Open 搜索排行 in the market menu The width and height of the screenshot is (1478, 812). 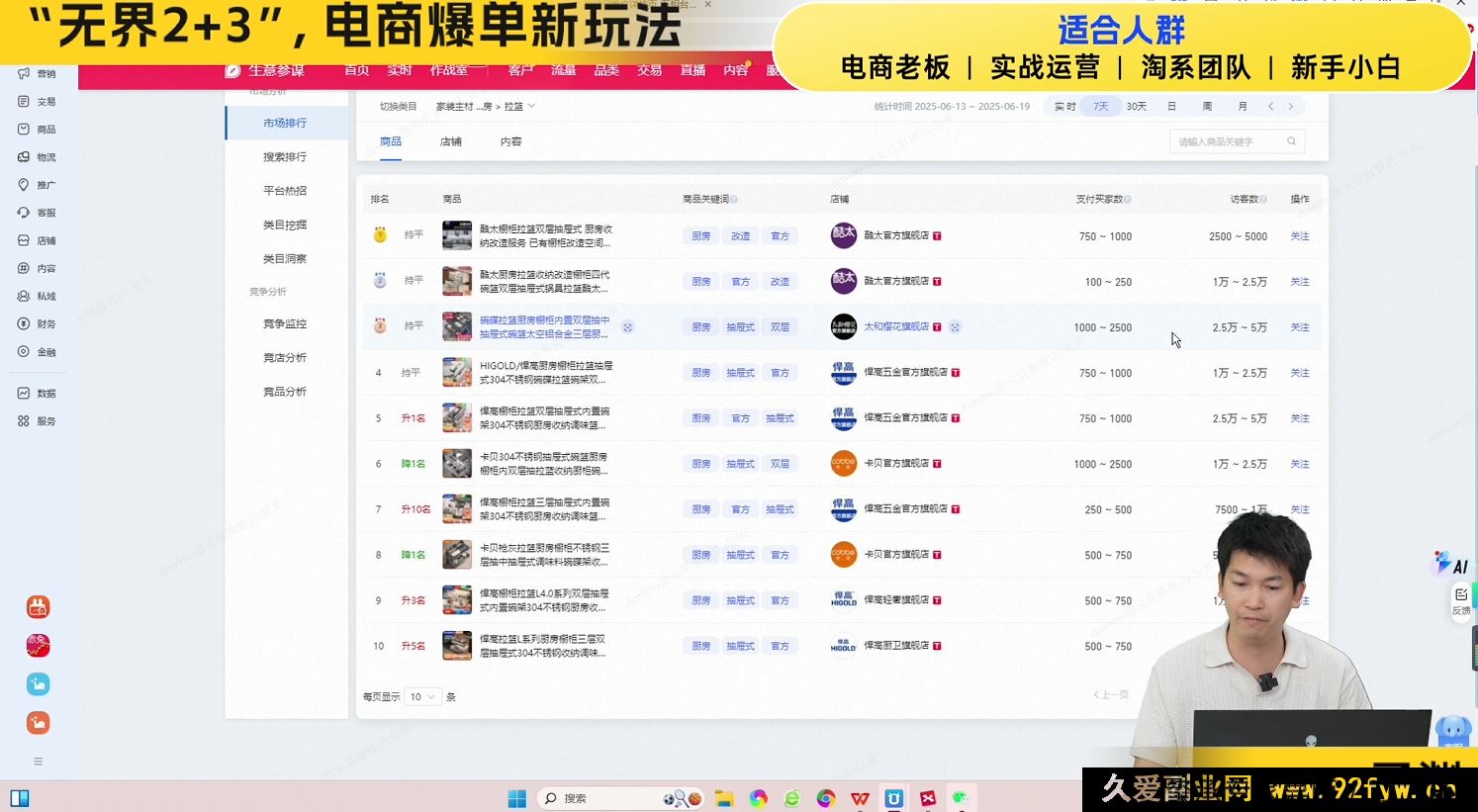[x=285, y=156]
